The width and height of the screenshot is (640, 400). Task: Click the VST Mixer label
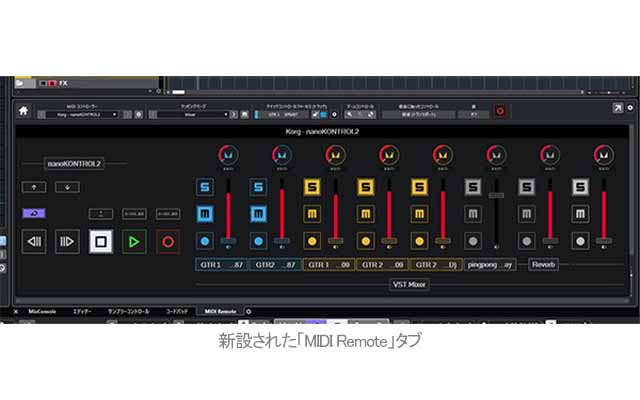click(x=409, y=284)
